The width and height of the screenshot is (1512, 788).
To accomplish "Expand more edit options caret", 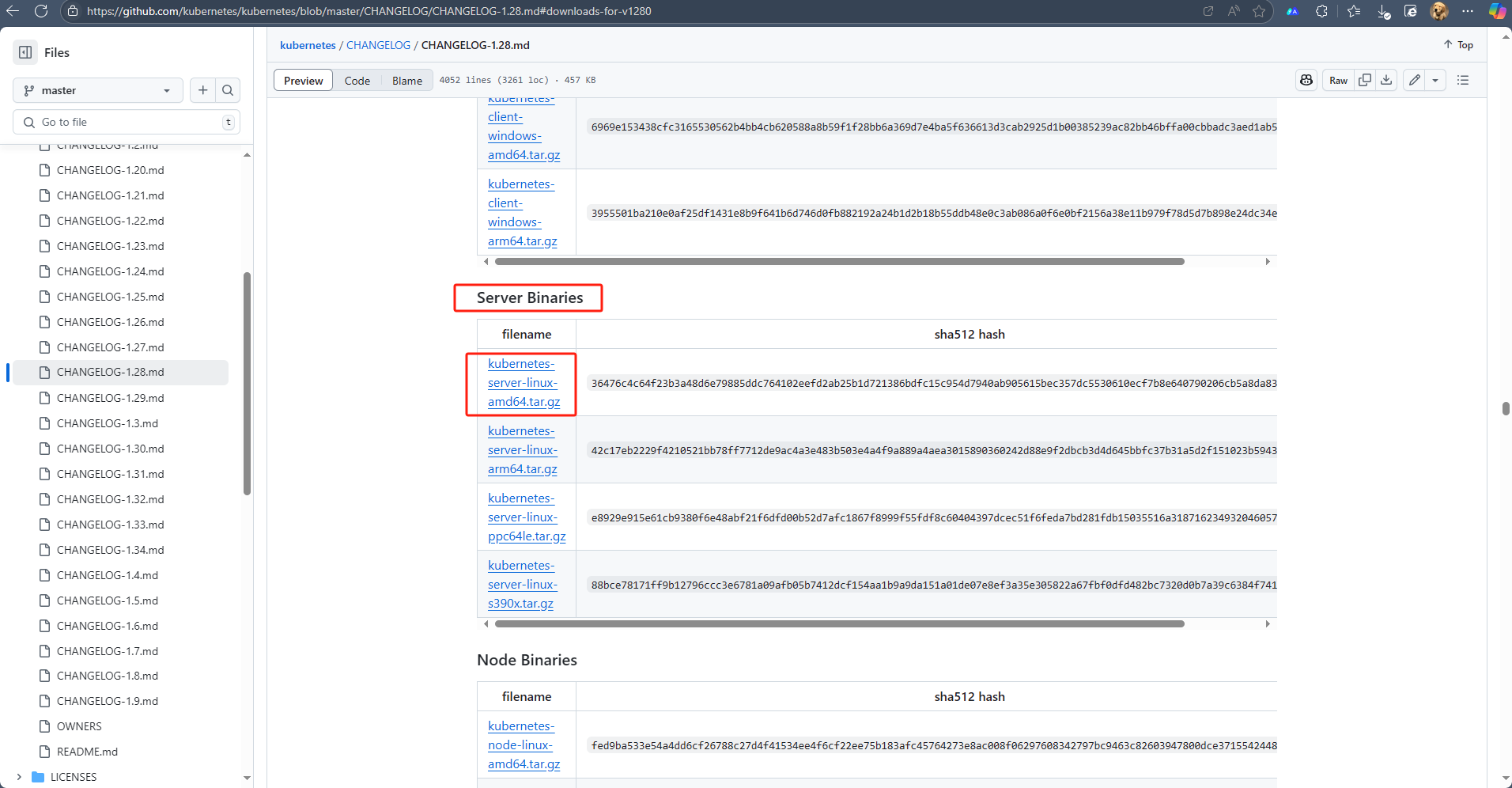I will point(1435,80).
